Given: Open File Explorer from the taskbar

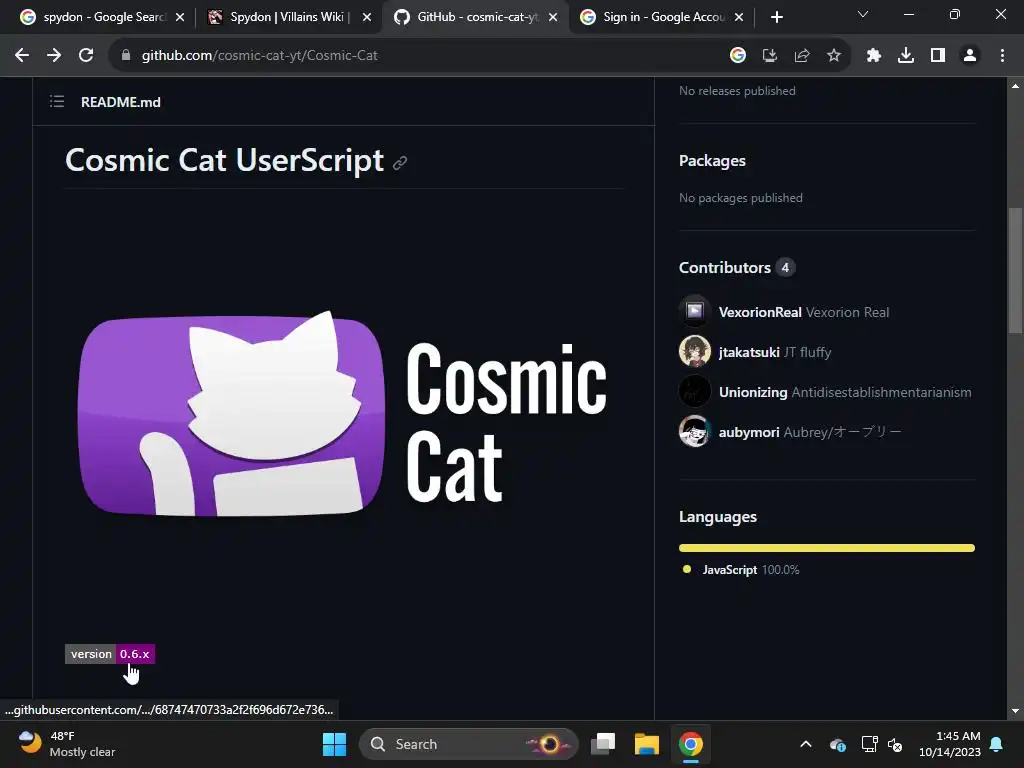Looking at the screenshot, I should point(647,744).
